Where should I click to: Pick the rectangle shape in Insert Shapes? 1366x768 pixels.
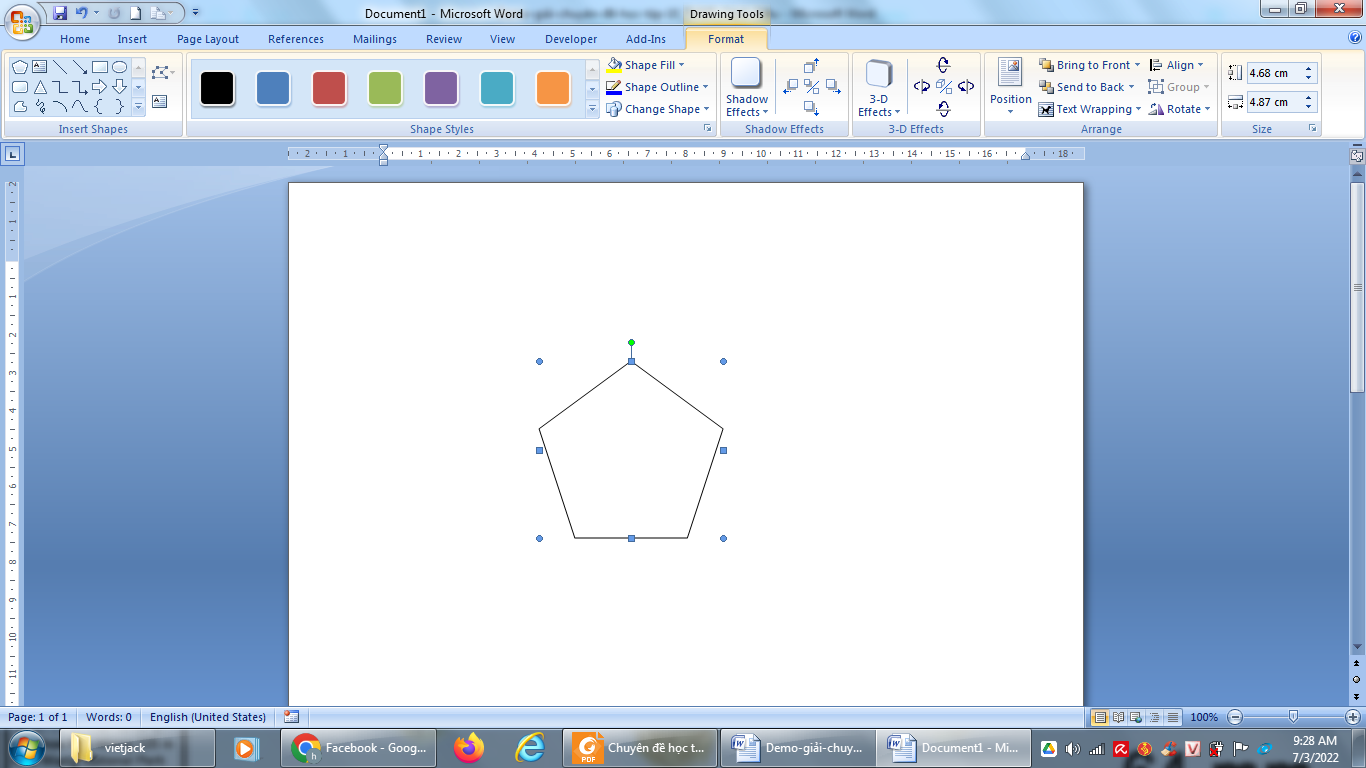pos(99,67)
